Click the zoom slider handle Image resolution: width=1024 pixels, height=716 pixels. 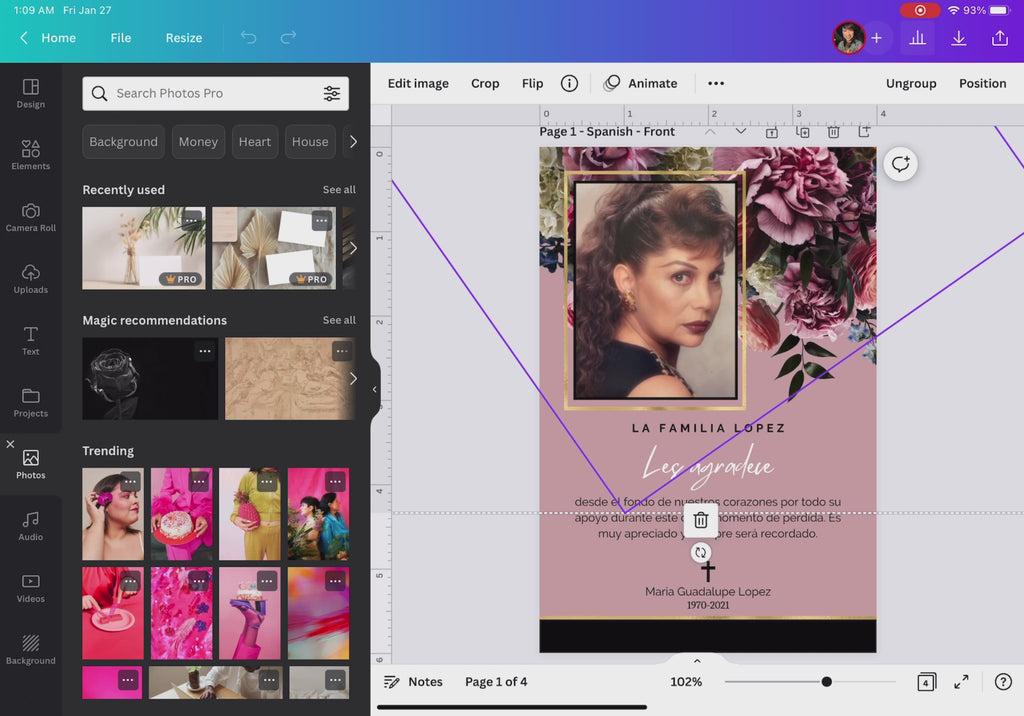[x=827, y=681]
